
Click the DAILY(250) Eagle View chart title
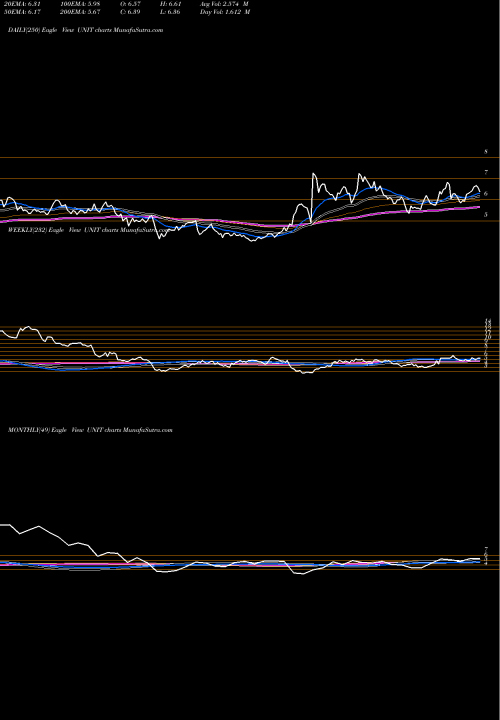[86, 30]
